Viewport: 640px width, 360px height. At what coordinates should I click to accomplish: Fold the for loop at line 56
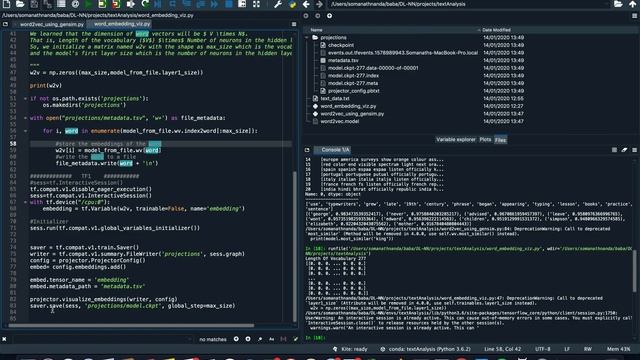coord(25,131)
